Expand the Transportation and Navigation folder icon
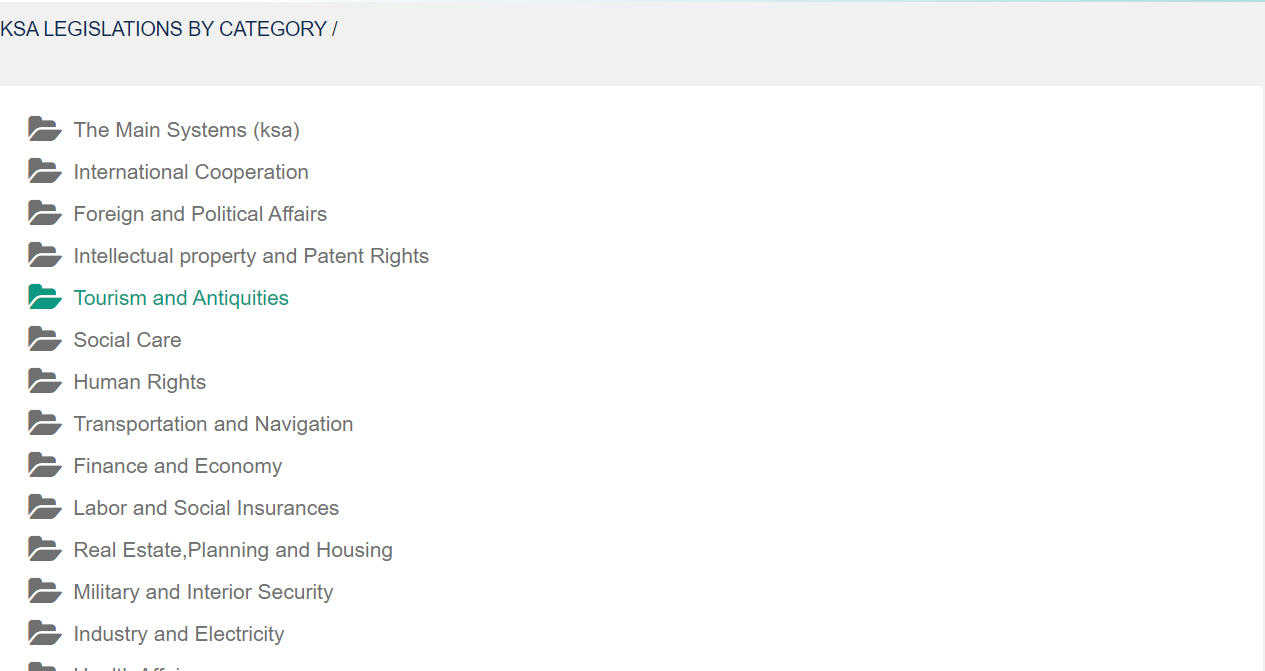1265x671 pixels. [45, 423]
